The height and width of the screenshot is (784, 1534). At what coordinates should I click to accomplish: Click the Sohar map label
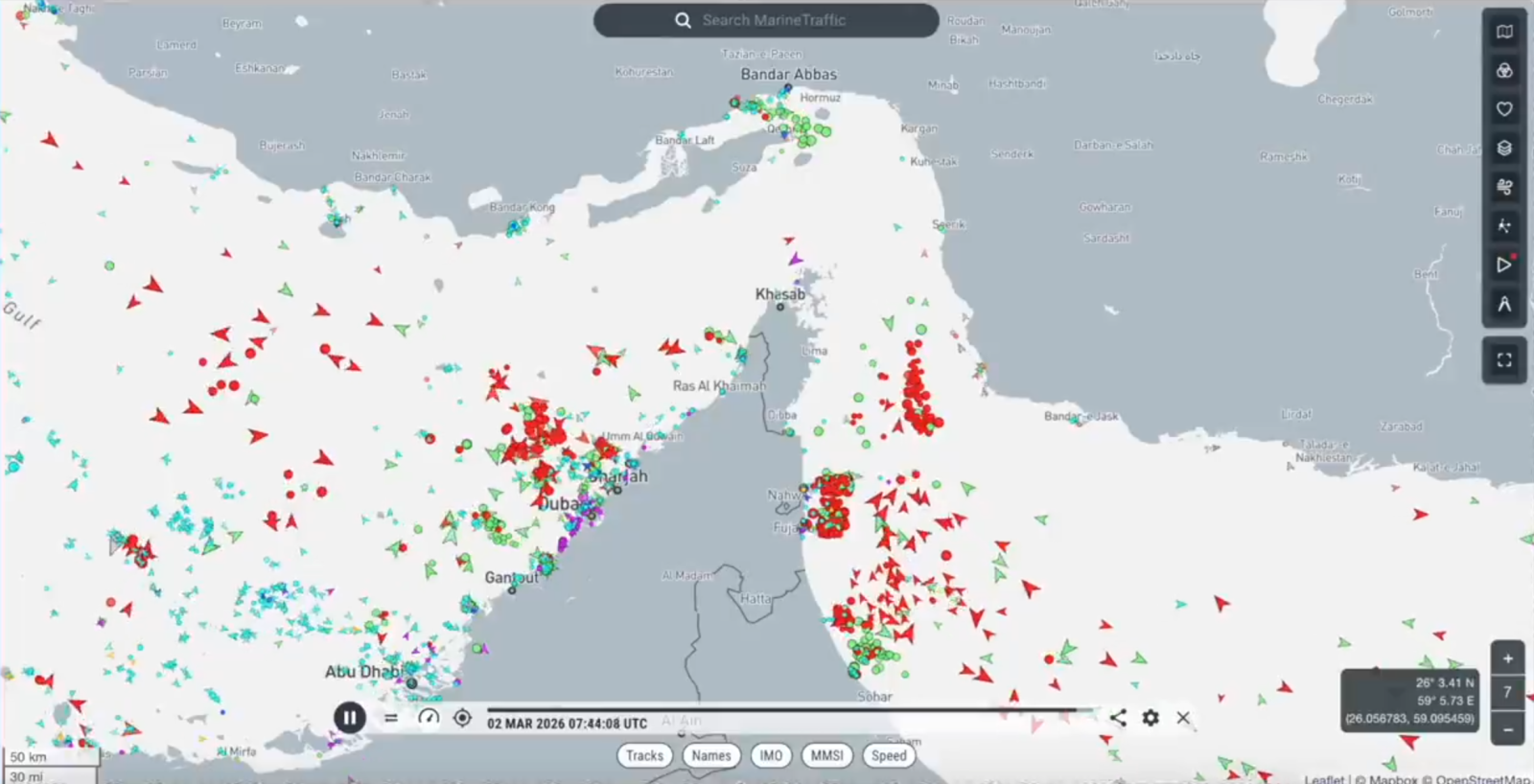[x=874, y=697]
